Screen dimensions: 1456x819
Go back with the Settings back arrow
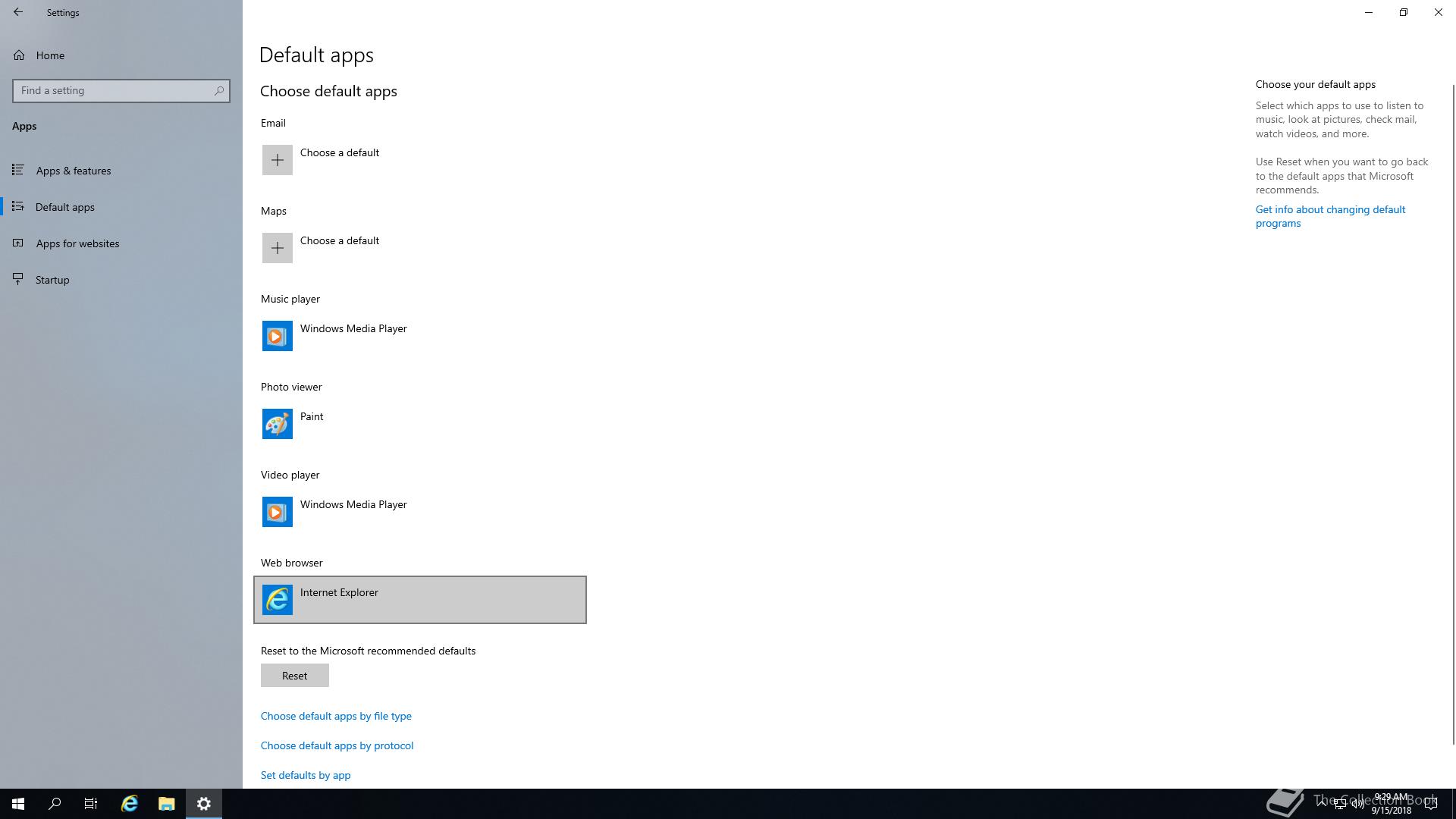pos(18,12)
